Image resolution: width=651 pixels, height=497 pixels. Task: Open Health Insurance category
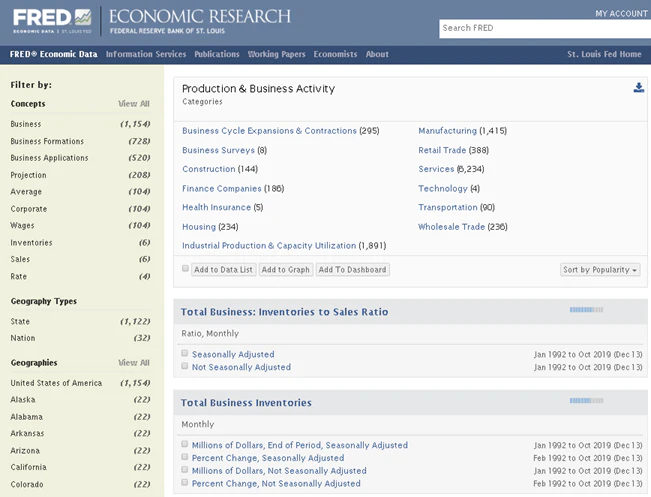(216, 207)
